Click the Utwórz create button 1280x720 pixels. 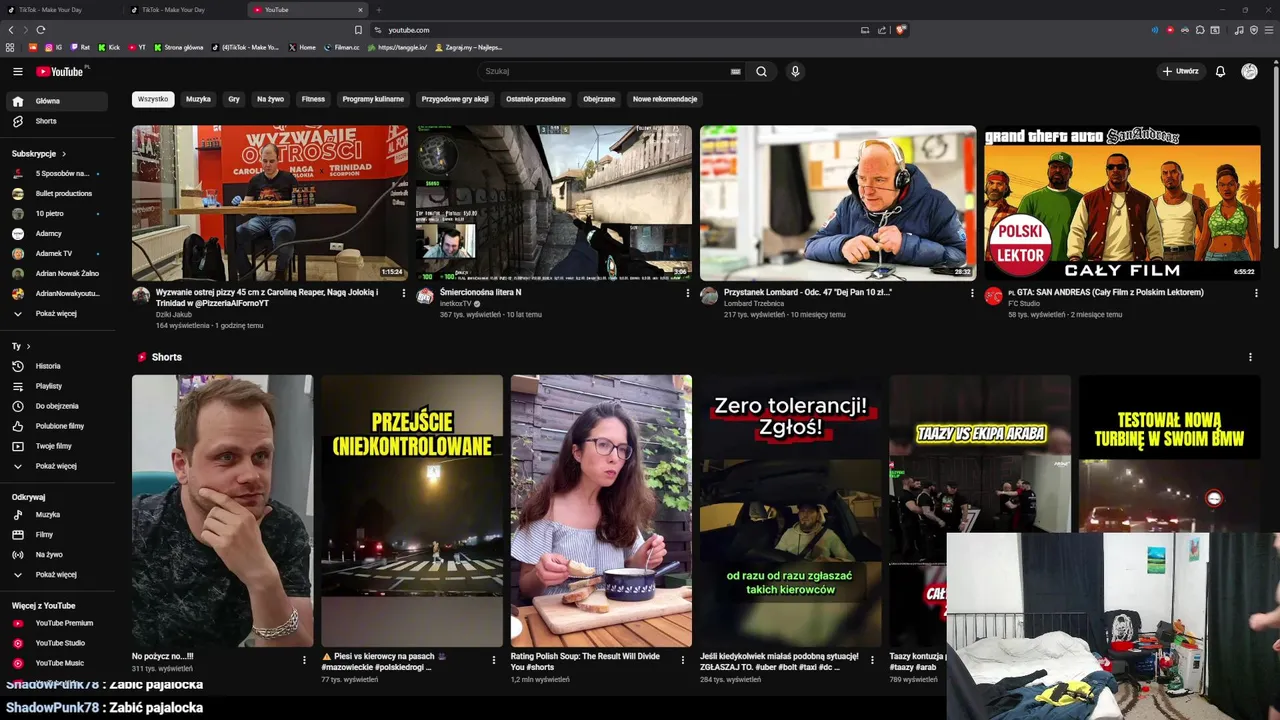[x=1181, y=72]
